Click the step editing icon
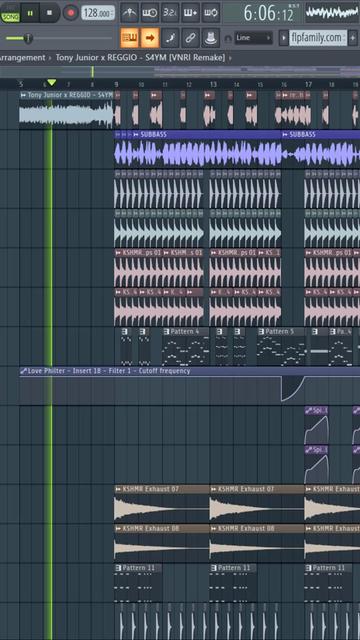The width and height of the screenshot is (360, 640). [x=170, y=38]
